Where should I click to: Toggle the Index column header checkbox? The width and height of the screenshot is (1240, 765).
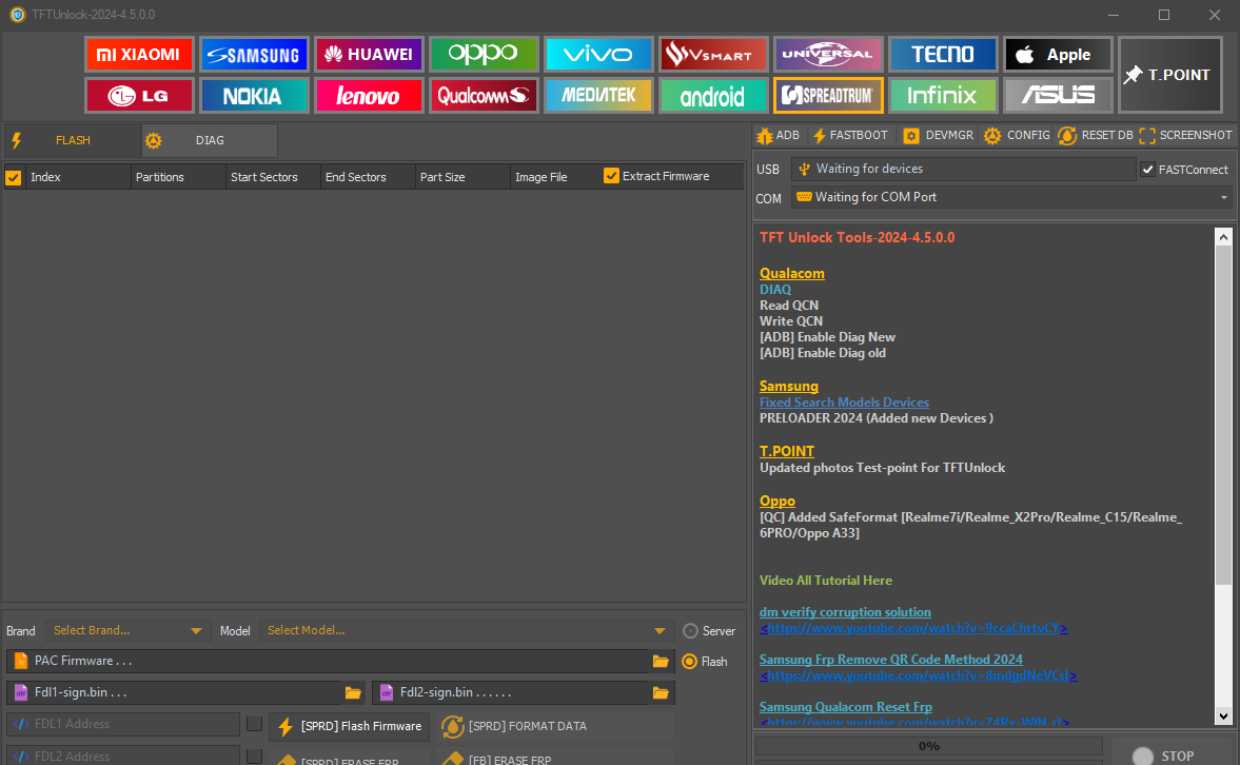[13, 176]
